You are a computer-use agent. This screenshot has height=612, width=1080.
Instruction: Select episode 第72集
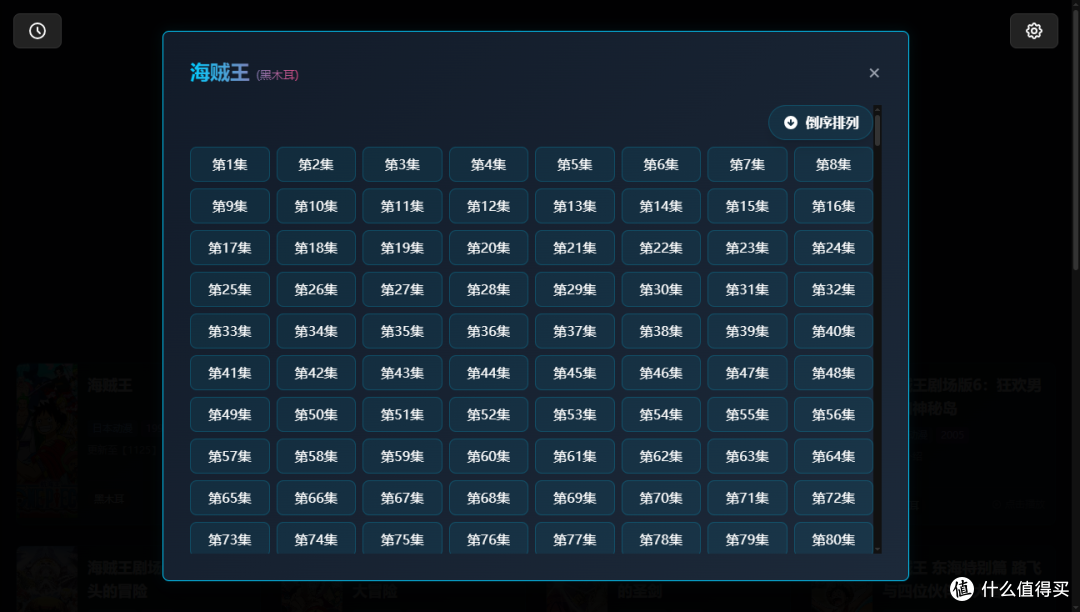(x=833, y=498)
